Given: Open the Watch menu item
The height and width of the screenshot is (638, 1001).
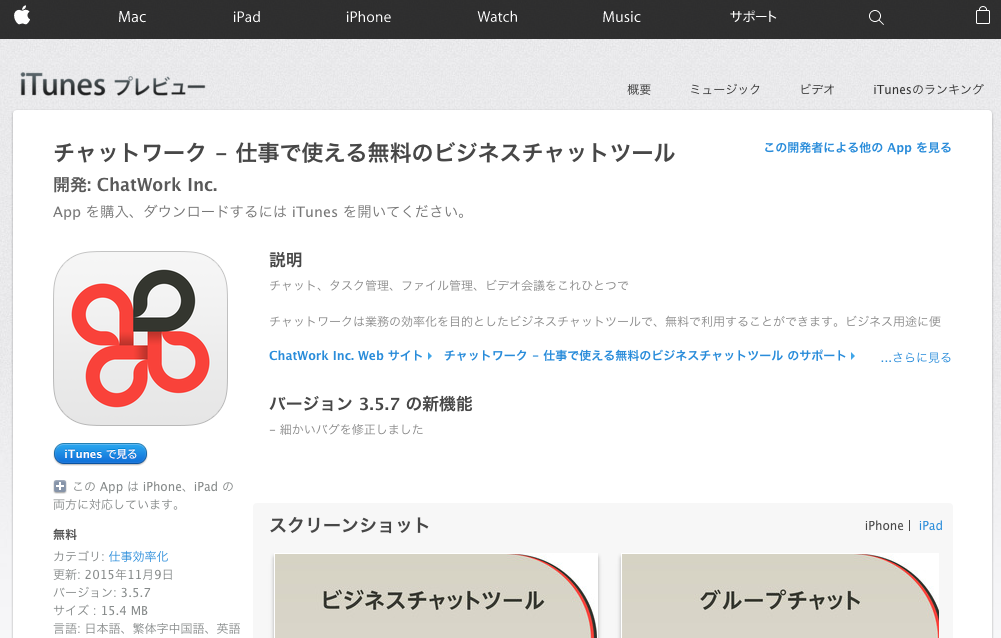Looking at the screenshot, I should click(497, 17).
